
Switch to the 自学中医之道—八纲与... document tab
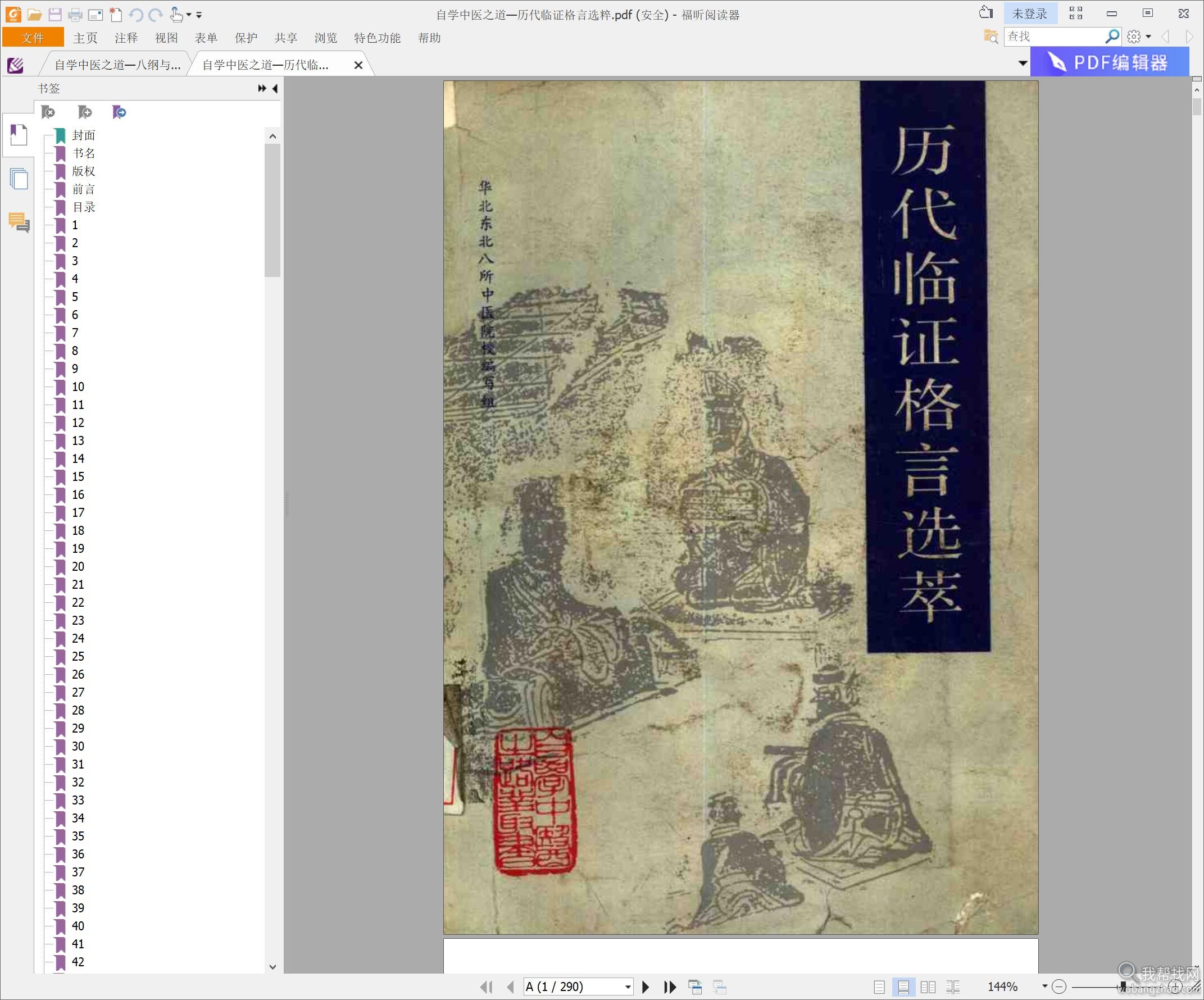coord(117,65)
